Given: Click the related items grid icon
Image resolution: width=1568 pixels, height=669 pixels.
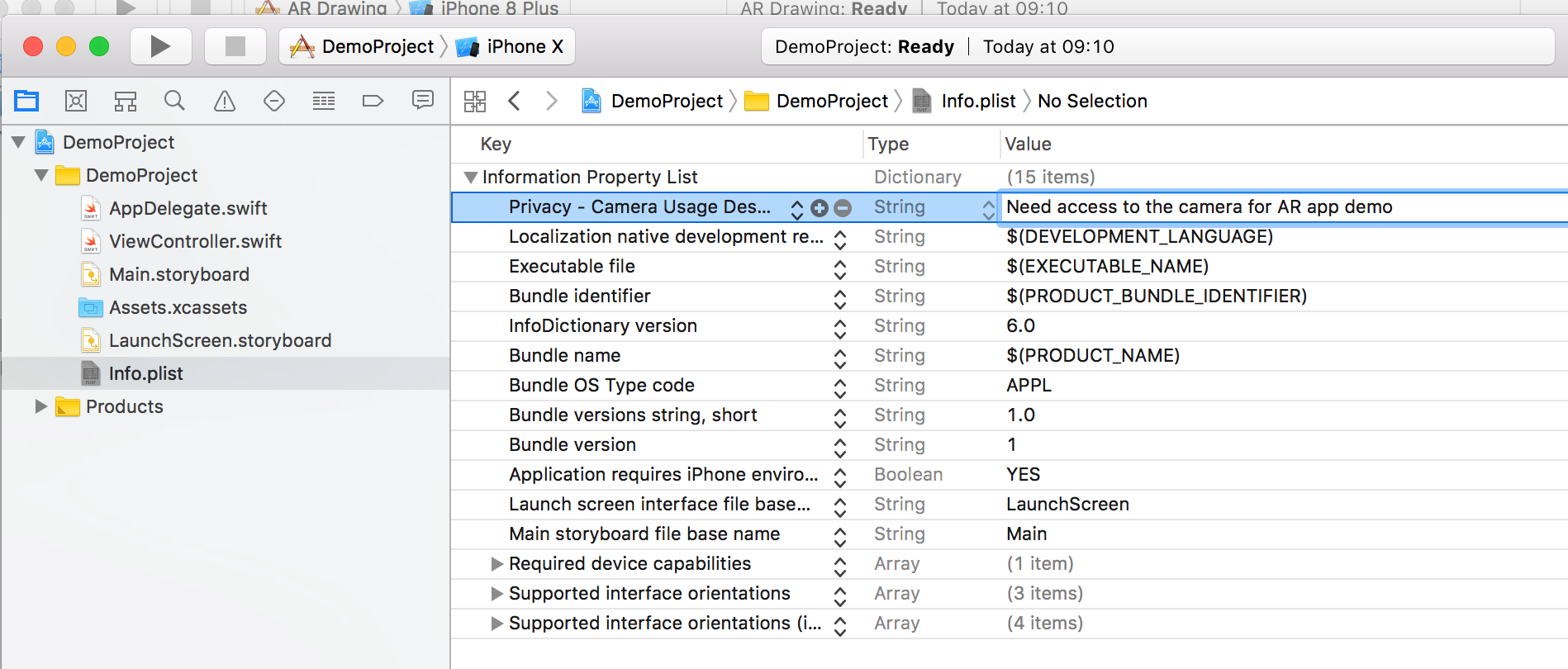Looking at the screenshot, I should tap(475, 101).
